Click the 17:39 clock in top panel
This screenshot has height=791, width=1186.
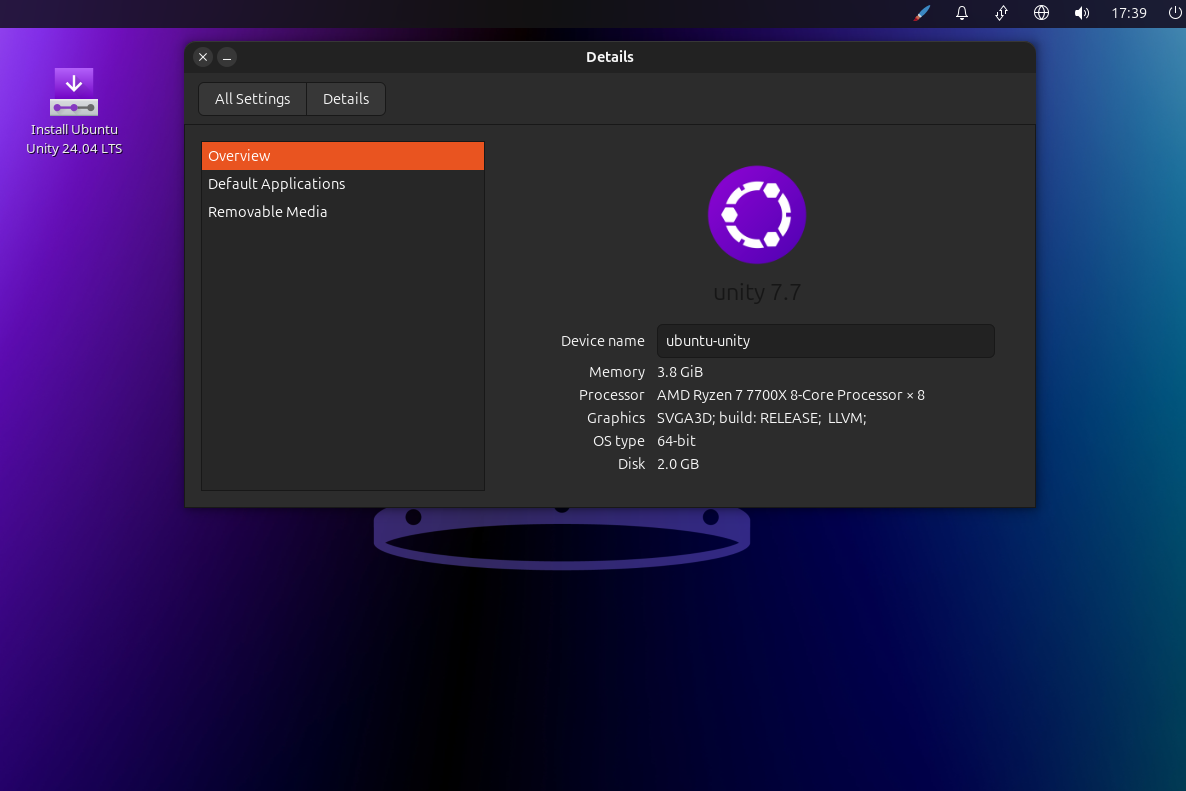click(1129, 13)
